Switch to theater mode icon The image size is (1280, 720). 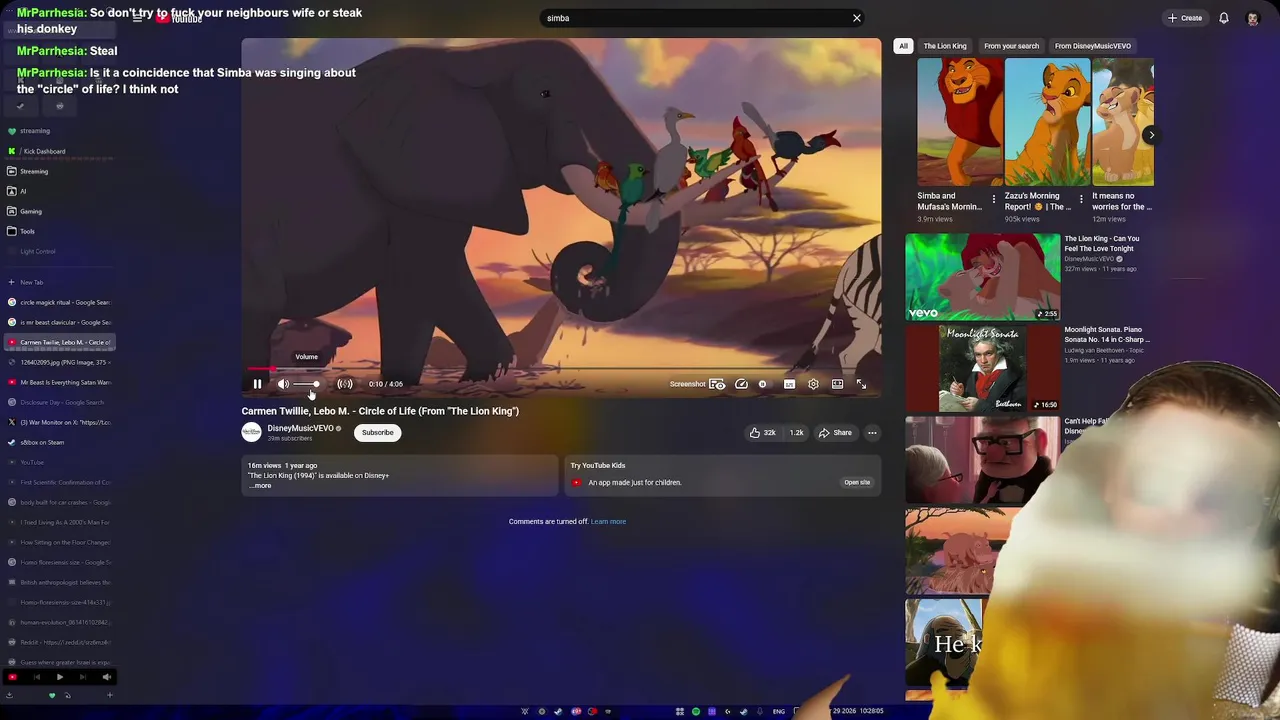point(837,384)
